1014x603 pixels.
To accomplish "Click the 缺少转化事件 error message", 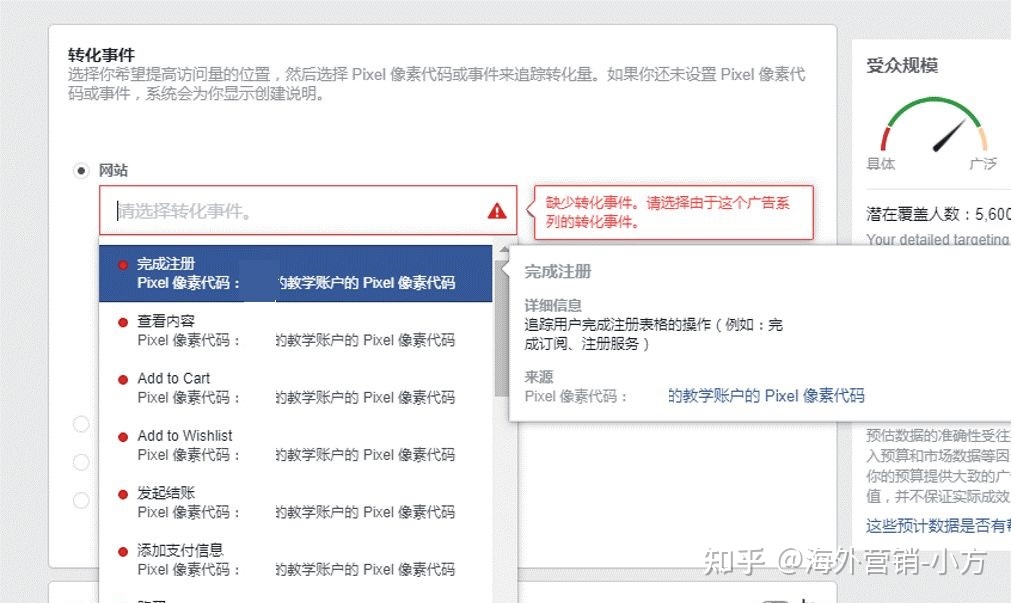I will 673,212.
